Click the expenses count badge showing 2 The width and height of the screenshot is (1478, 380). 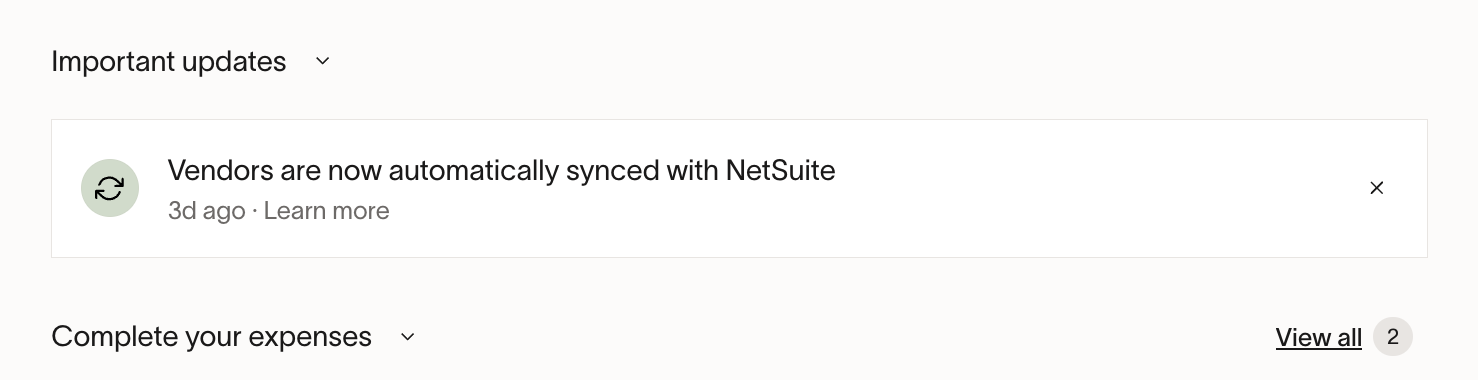point(1393,337)
